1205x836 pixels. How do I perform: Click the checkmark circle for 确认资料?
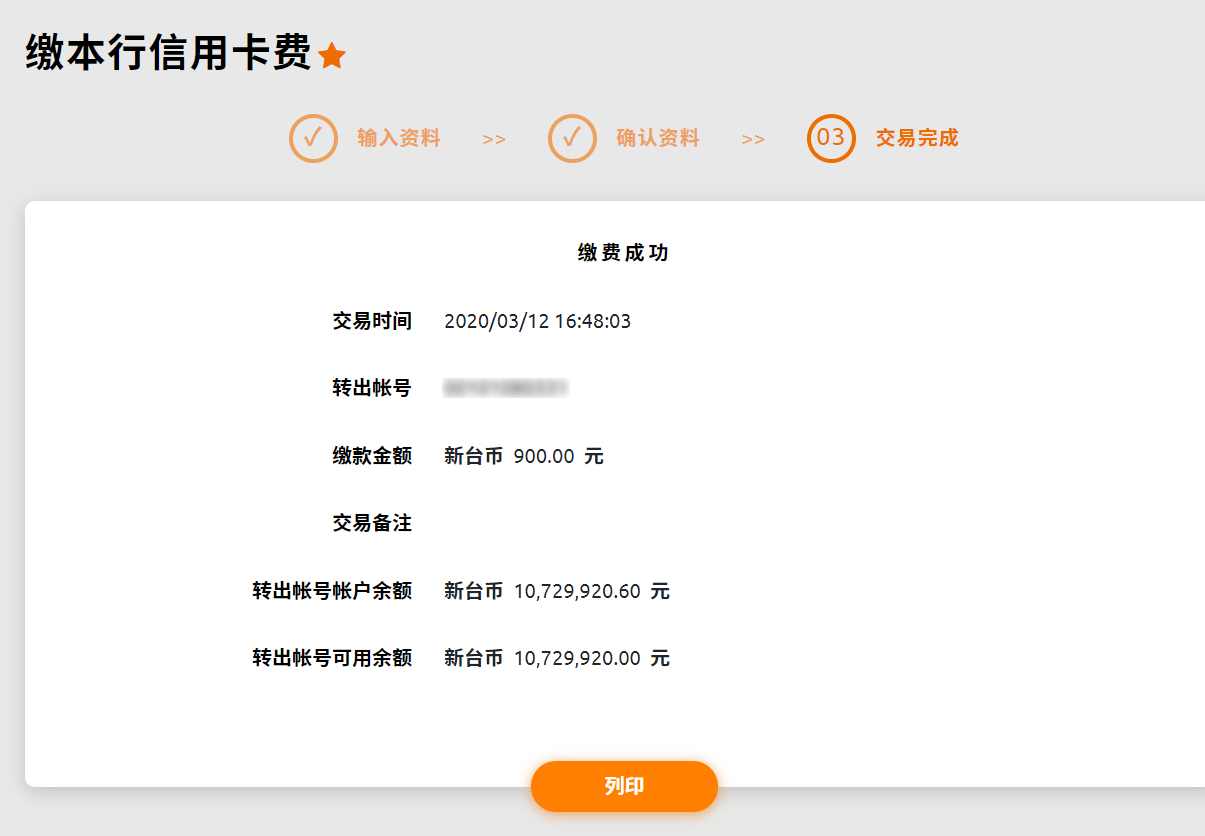pyautogui.click(x=572, y=138)
